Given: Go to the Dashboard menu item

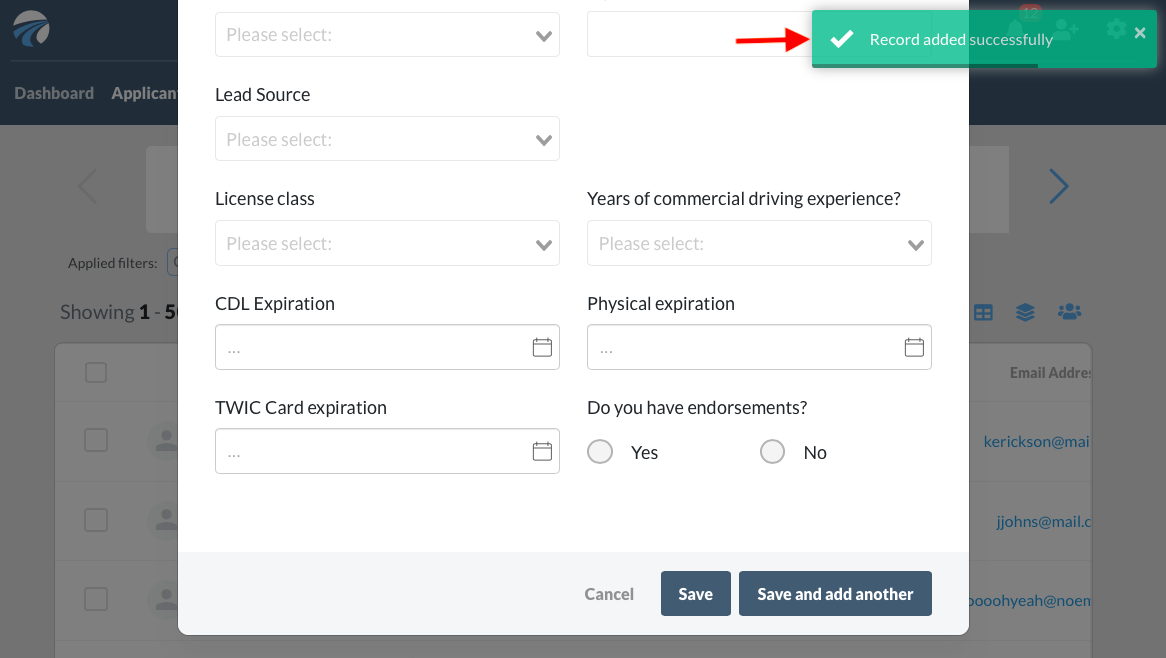Looking at the screenshot, I should coord(54,93).
